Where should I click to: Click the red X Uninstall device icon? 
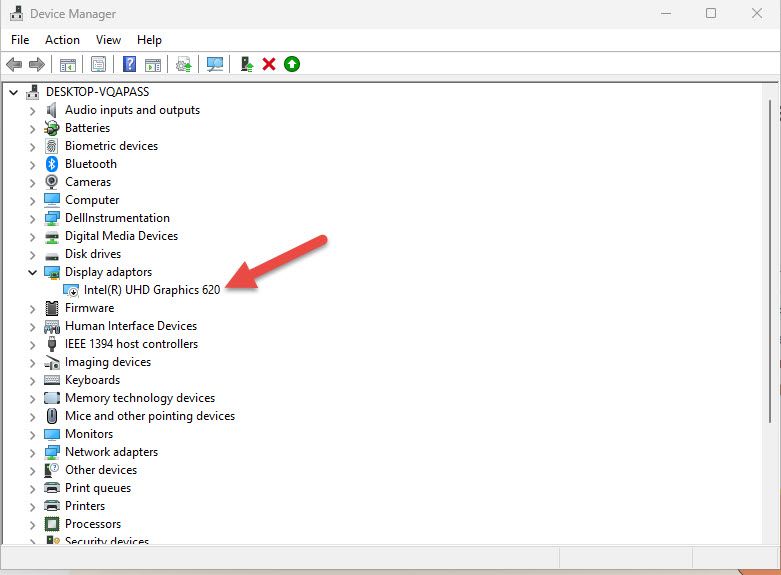tap(269, 64)
